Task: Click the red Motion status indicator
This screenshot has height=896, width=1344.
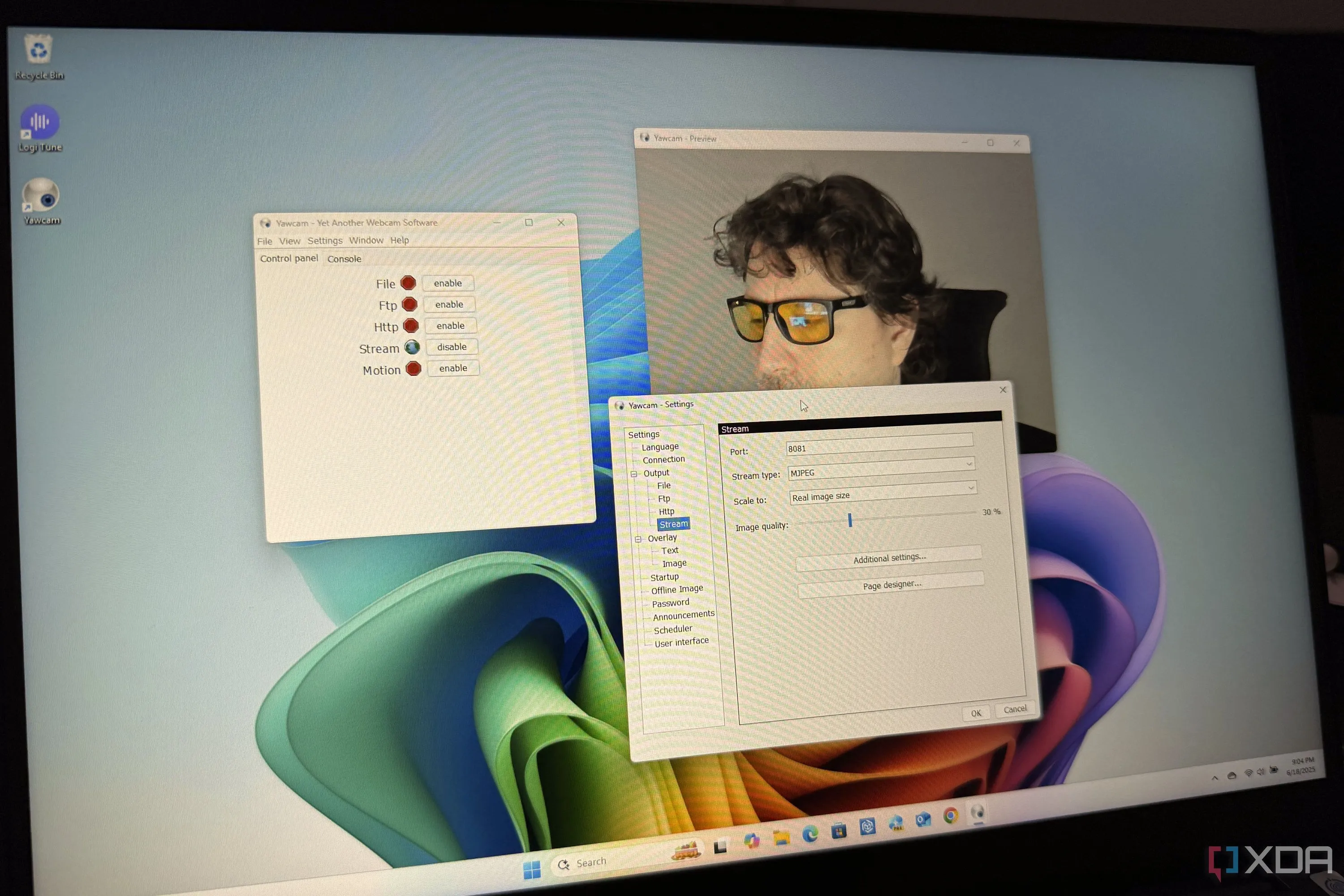Action: (413, 369)
